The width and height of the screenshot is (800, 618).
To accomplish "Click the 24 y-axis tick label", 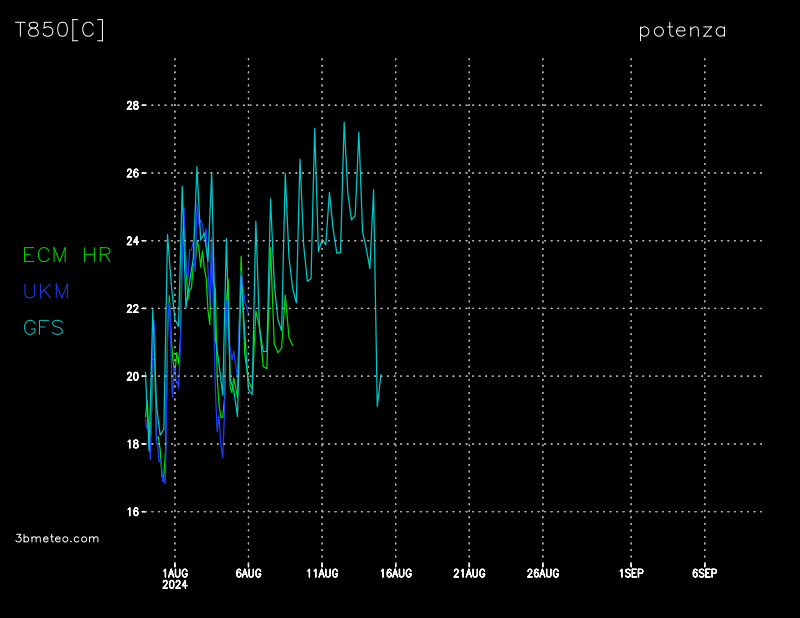I will pos(132,241).
